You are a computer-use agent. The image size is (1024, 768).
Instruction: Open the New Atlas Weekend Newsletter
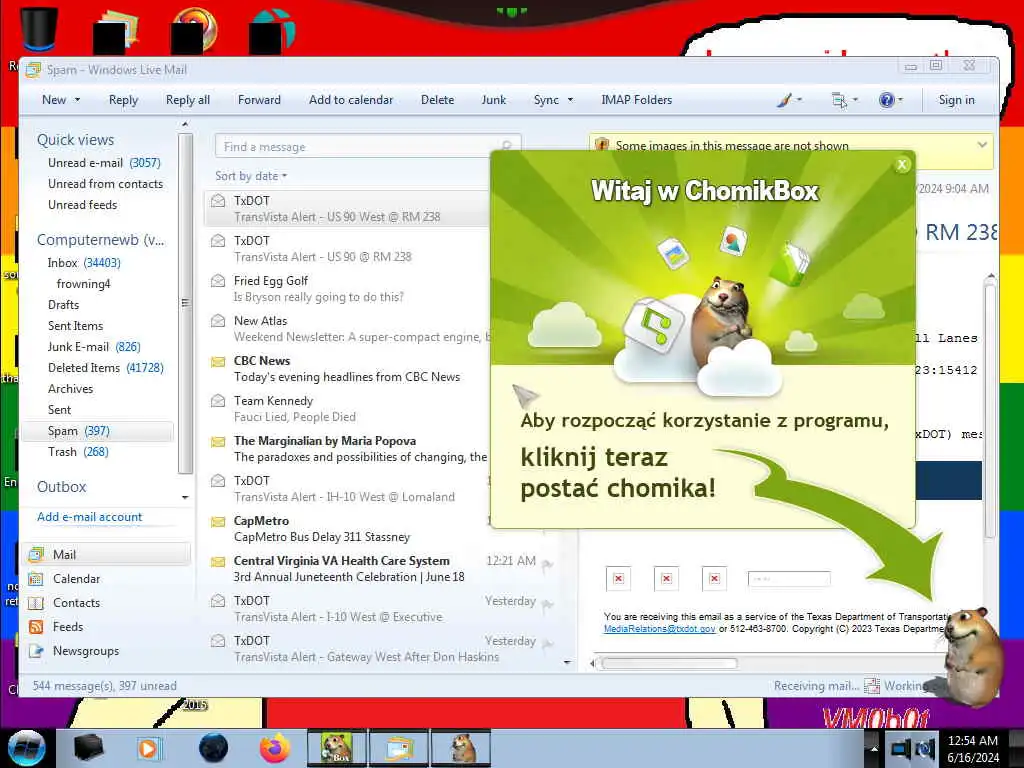coord(348,328)
